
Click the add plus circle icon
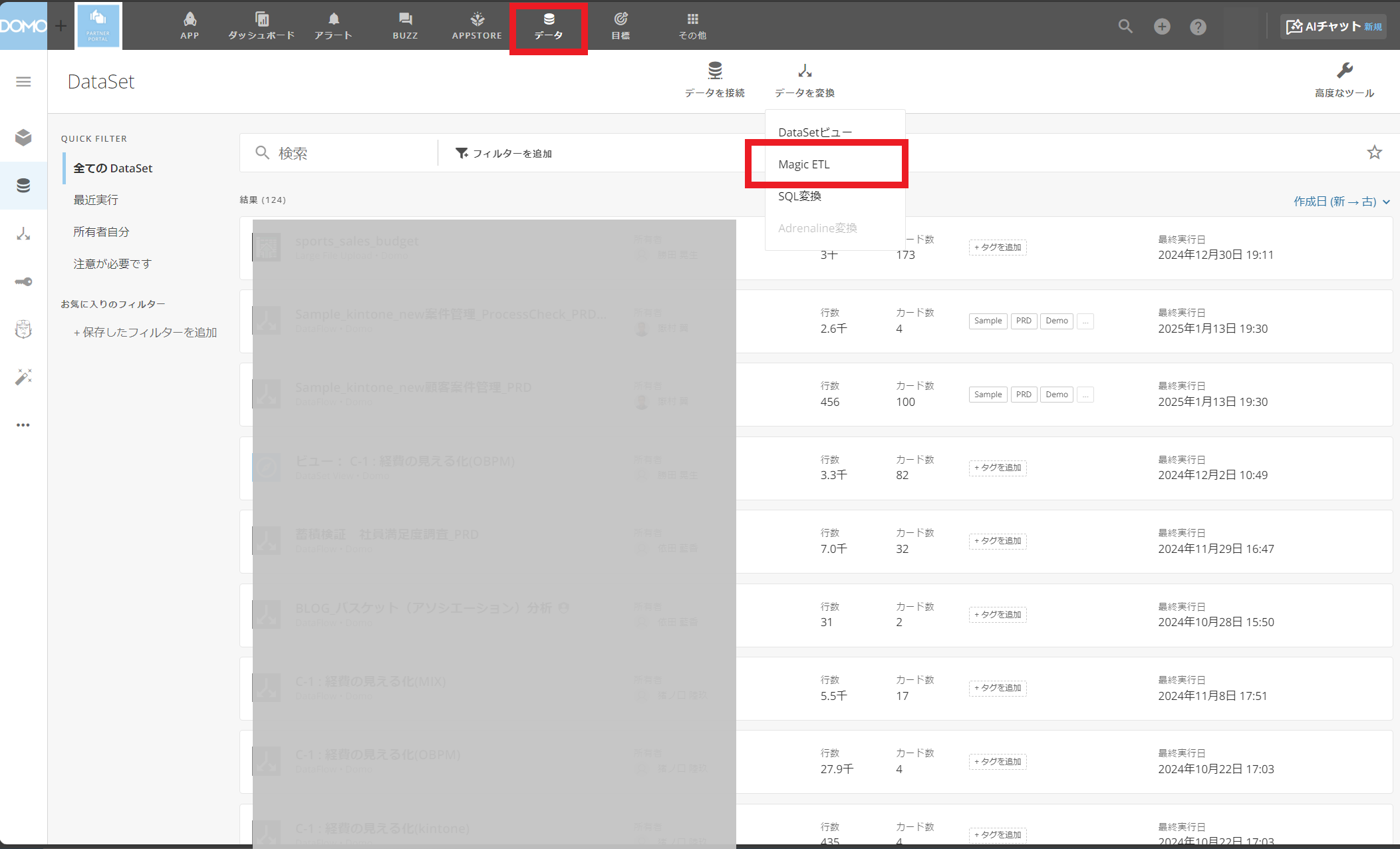coord(1162,27)
